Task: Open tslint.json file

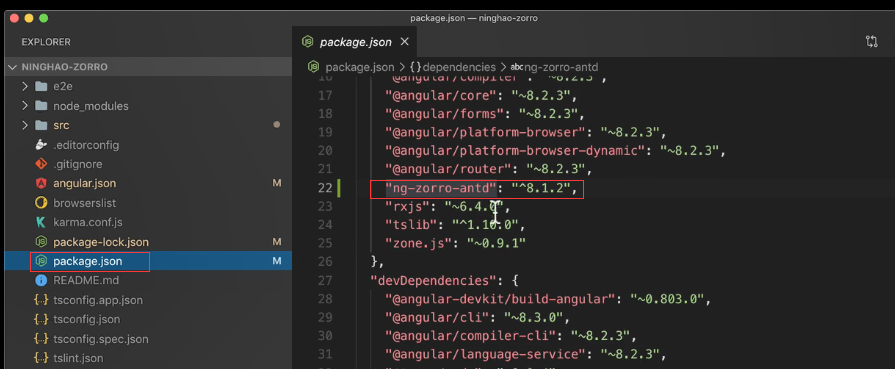Action: [78, 359]
